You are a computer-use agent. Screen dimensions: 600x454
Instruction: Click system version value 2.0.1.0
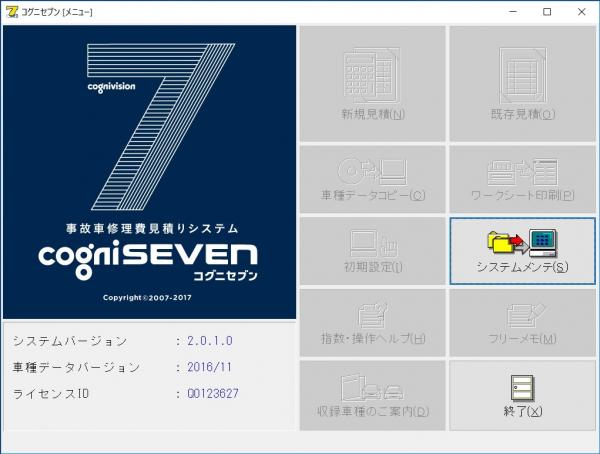[x=210, y=341]
